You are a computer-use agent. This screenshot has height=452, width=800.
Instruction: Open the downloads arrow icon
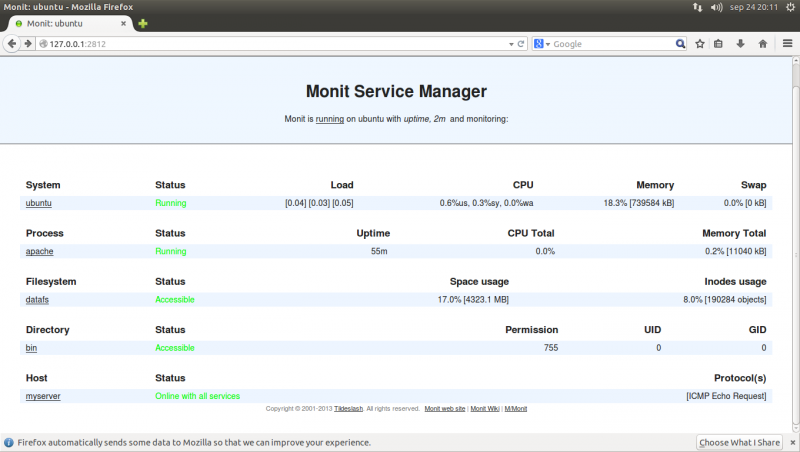click(740, 44)
